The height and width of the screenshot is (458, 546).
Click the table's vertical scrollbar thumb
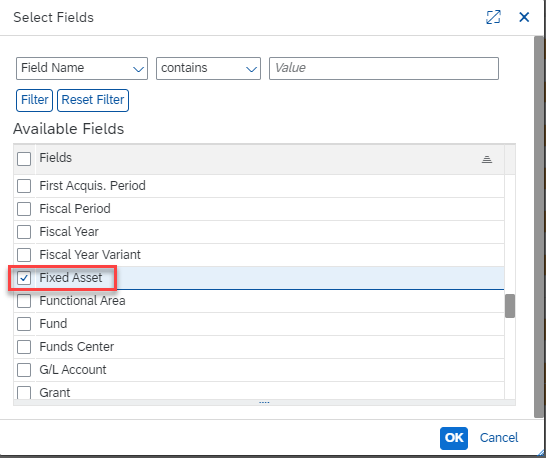click(510, 306)
